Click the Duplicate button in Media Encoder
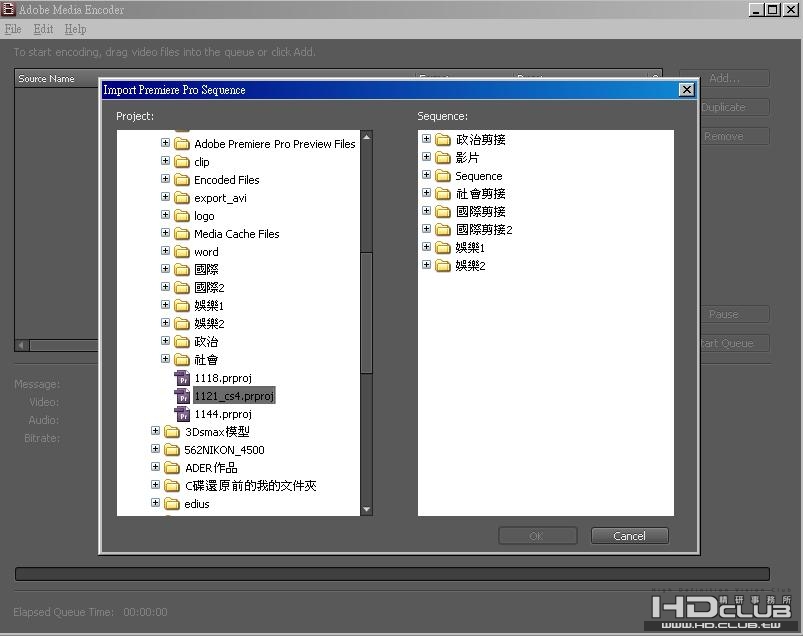Screen dimensions: 803x636 tap(734, 107)
